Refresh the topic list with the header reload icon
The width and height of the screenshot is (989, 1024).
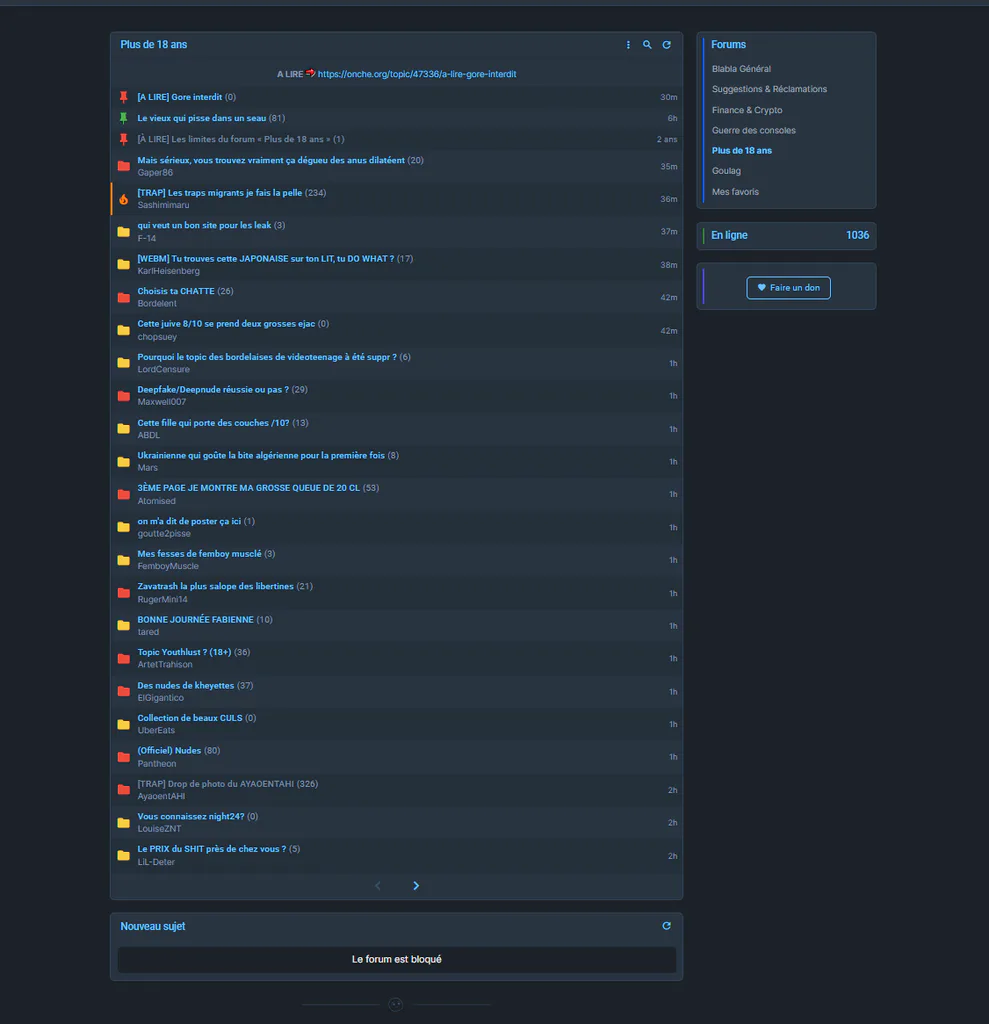(x=666, y=45)
